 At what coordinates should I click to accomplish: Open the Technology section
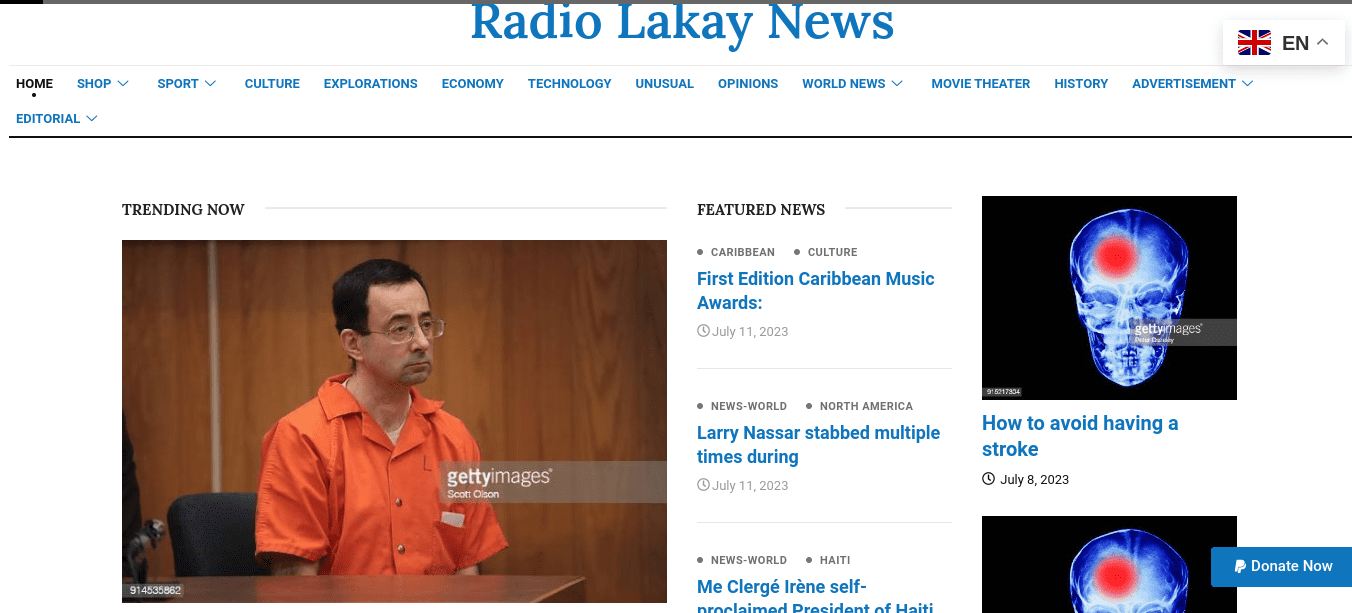pyautogui.click(x=570, y=84)
